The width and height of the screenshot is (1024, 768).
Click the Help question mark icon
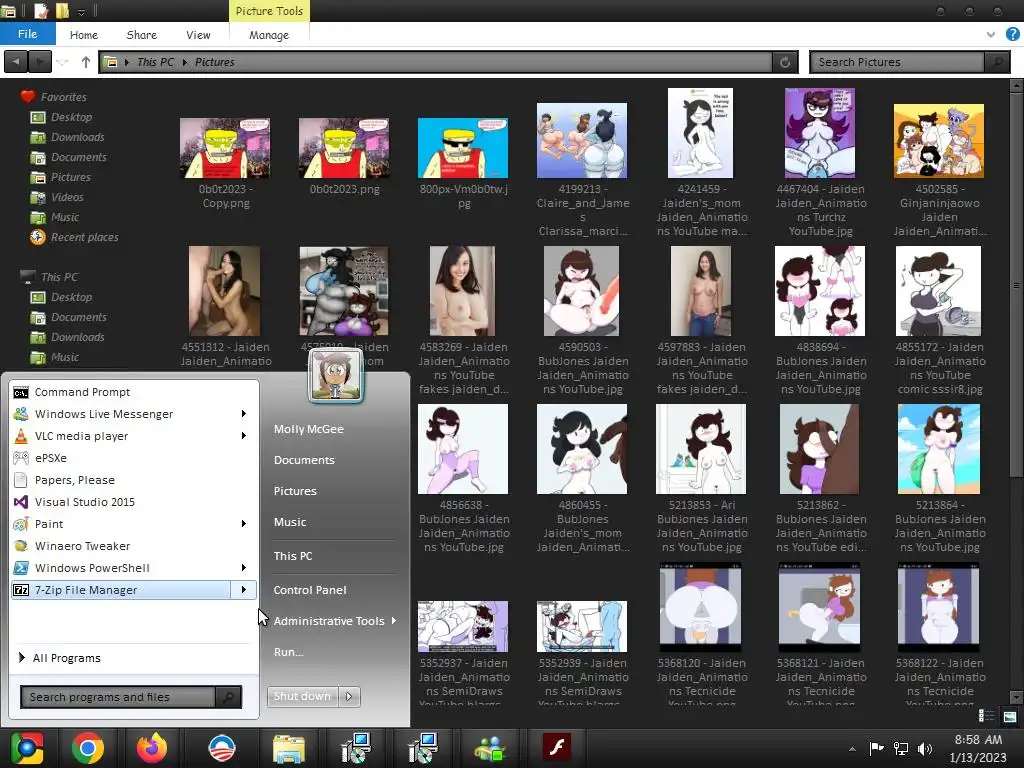[x=1013, y=35]
